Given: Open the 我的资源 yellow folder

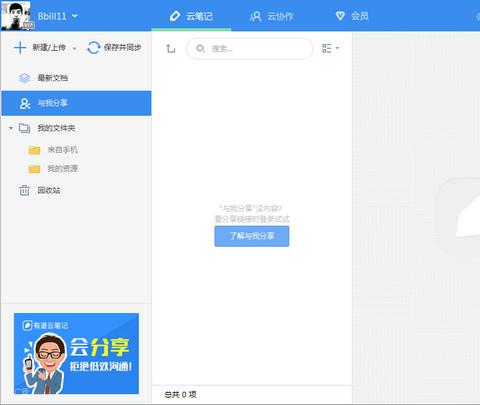Looking at the screenshot, I should click(53, 169).
